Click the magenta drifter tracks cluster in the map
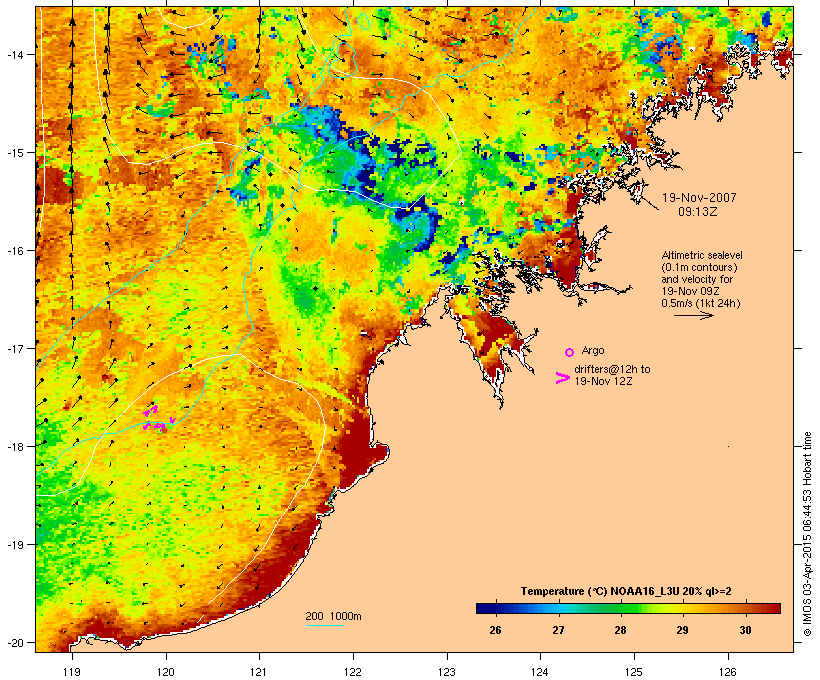 [158, 419]
